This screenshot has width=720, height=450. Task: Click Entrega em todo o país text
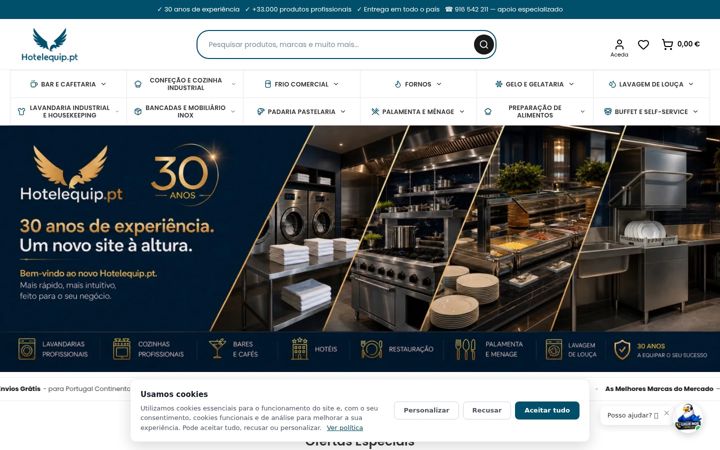[x=401, y=9]
